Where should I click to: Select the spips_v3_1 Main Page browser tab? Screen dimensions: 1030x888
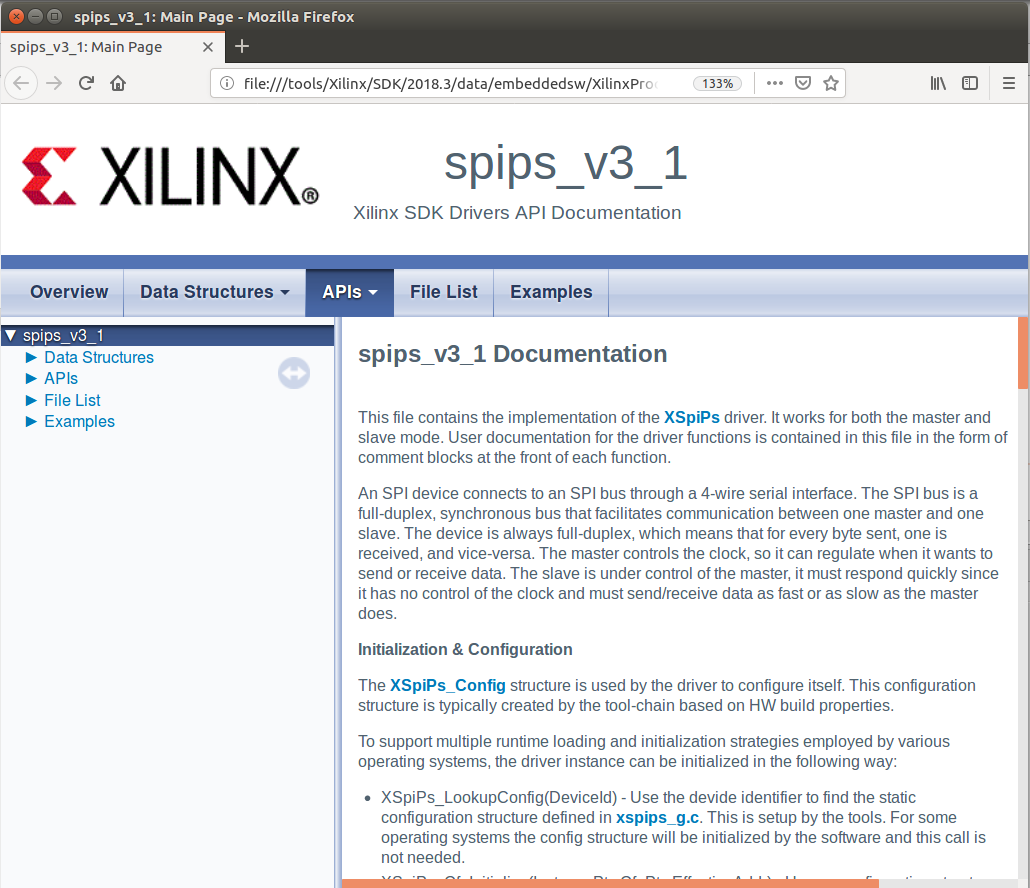click(x=112, y=47)
